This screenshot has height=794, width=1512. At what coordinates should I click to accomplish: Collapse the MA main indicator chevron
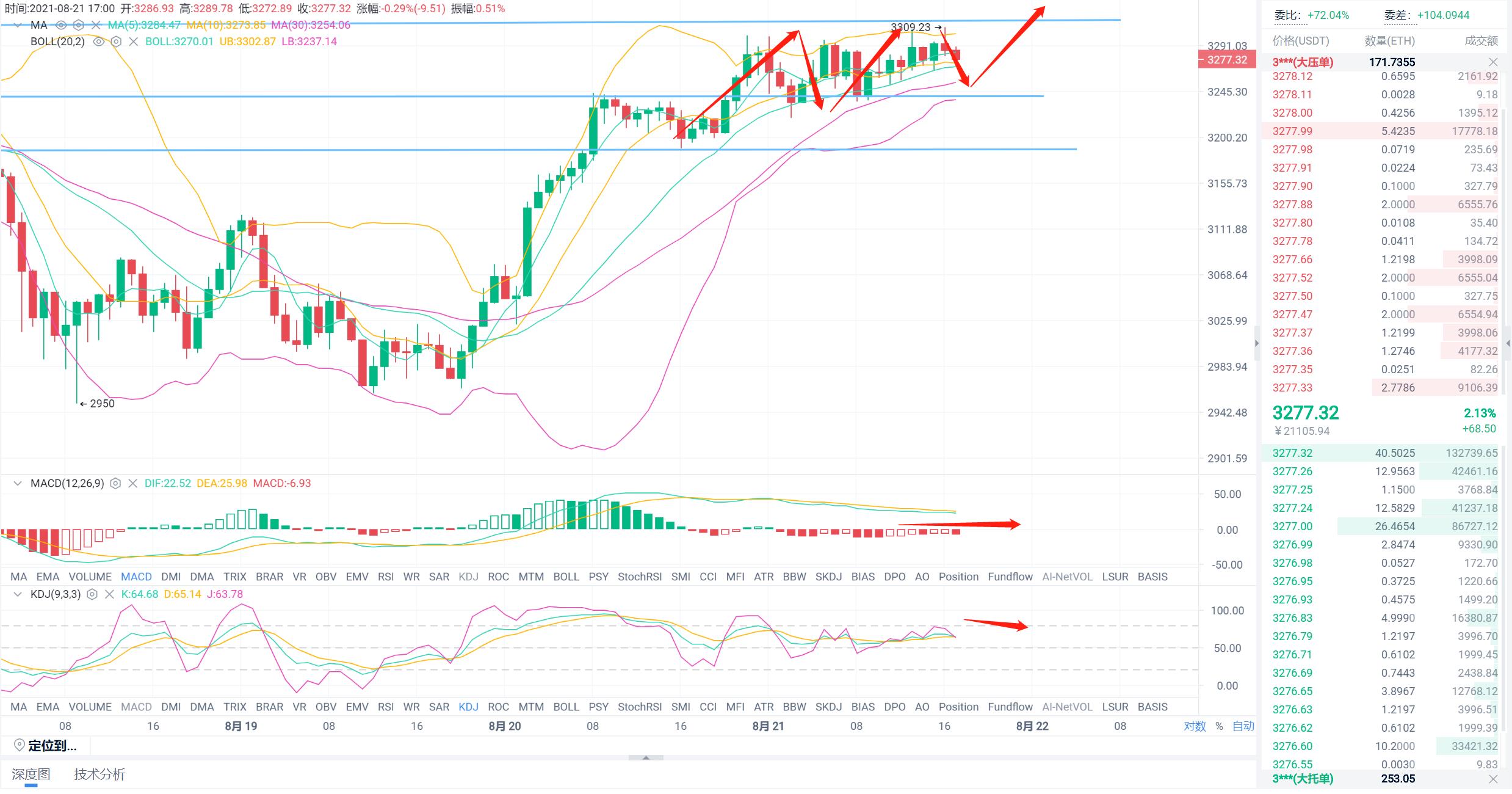click(18, 25)
